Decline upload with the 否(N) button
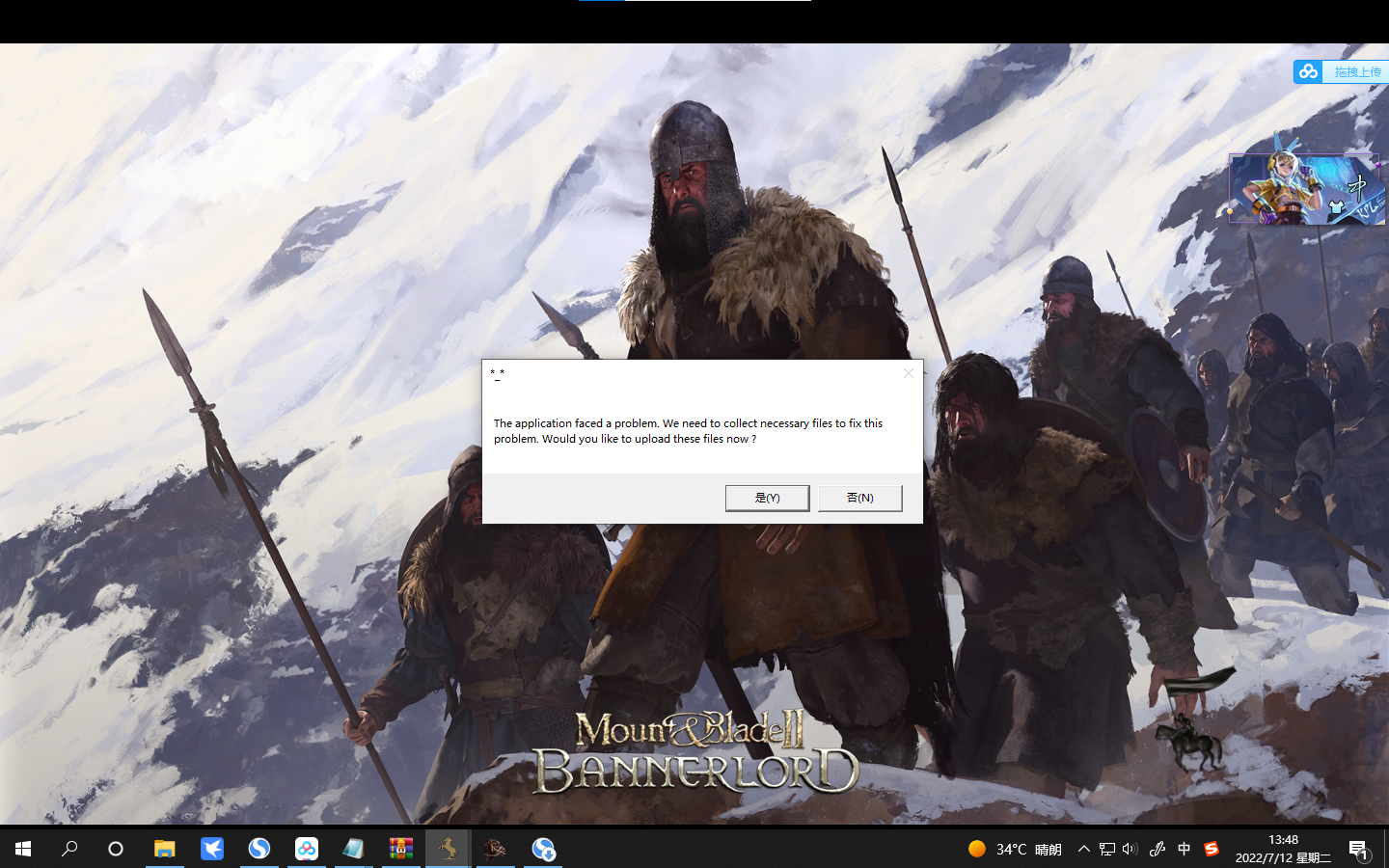Viewport: 1389px width, 868px height. (x=859, y=498)
